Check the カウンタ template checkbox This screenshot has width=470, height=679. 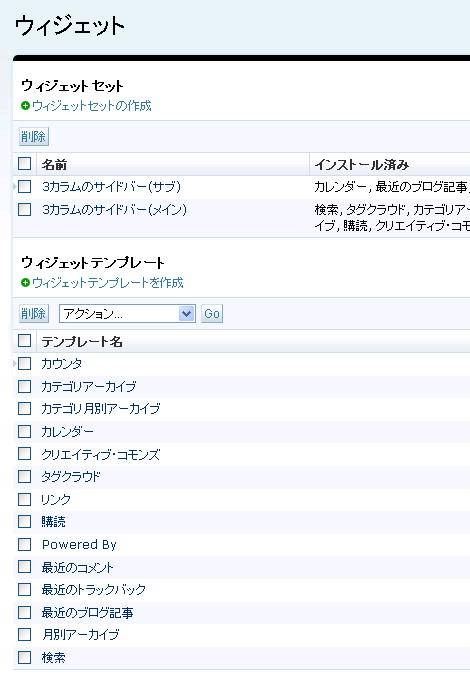(x=25, y=363)
